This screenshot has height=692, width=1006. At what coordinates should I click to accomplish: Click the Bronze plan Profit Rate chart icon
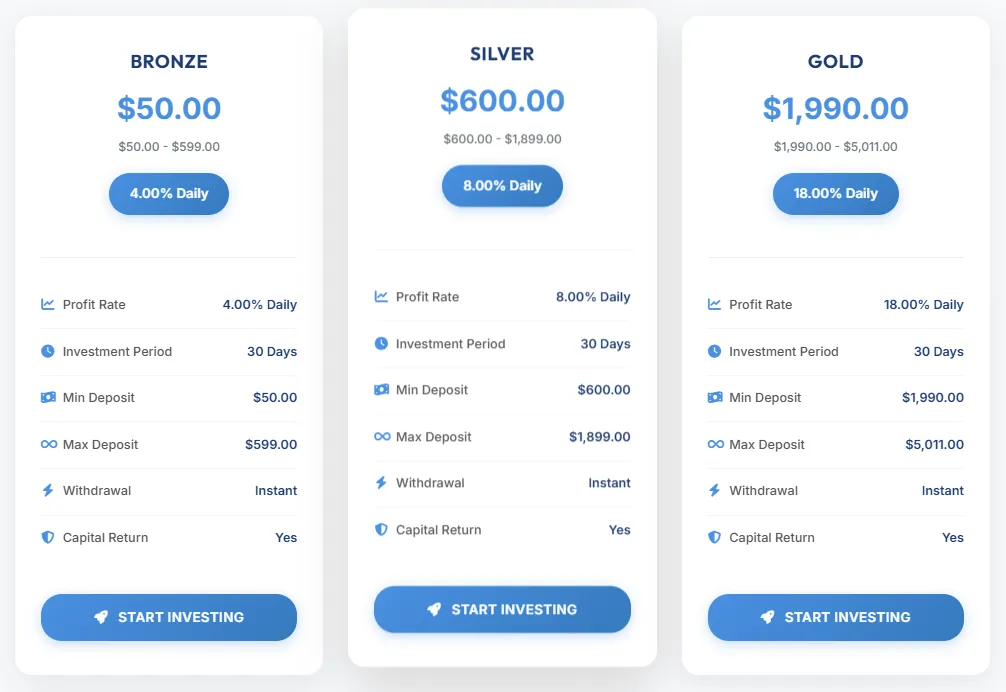[x=48, y=304]
